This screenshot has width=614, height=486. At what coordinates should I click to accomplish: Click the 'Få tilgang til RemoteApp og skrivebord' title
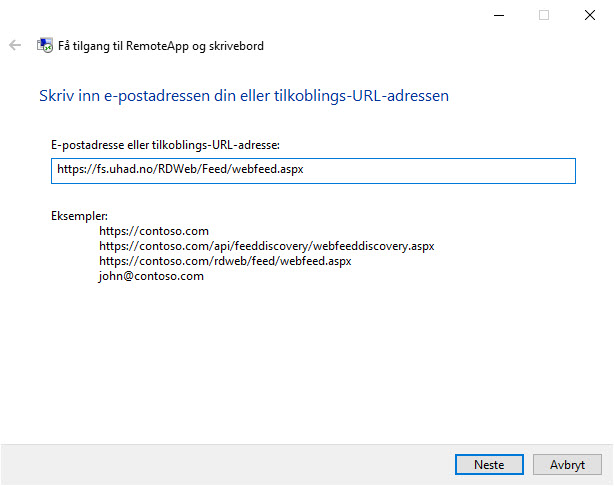click(161, 46)
